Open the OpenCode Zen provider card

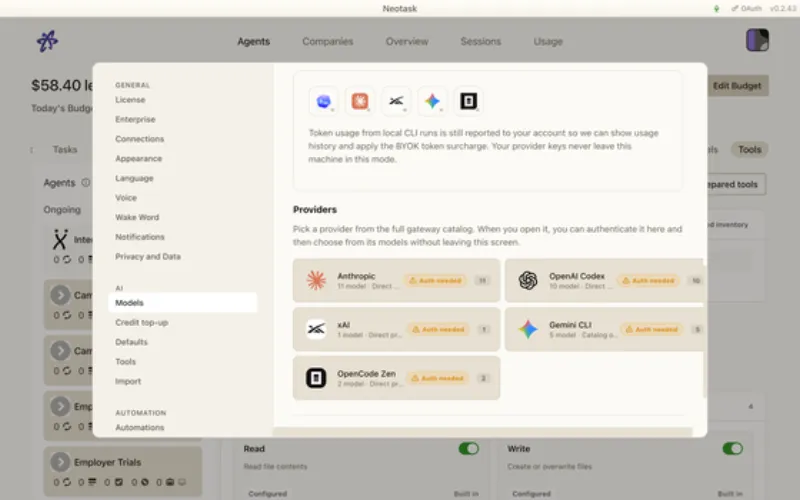coord(396,378)
